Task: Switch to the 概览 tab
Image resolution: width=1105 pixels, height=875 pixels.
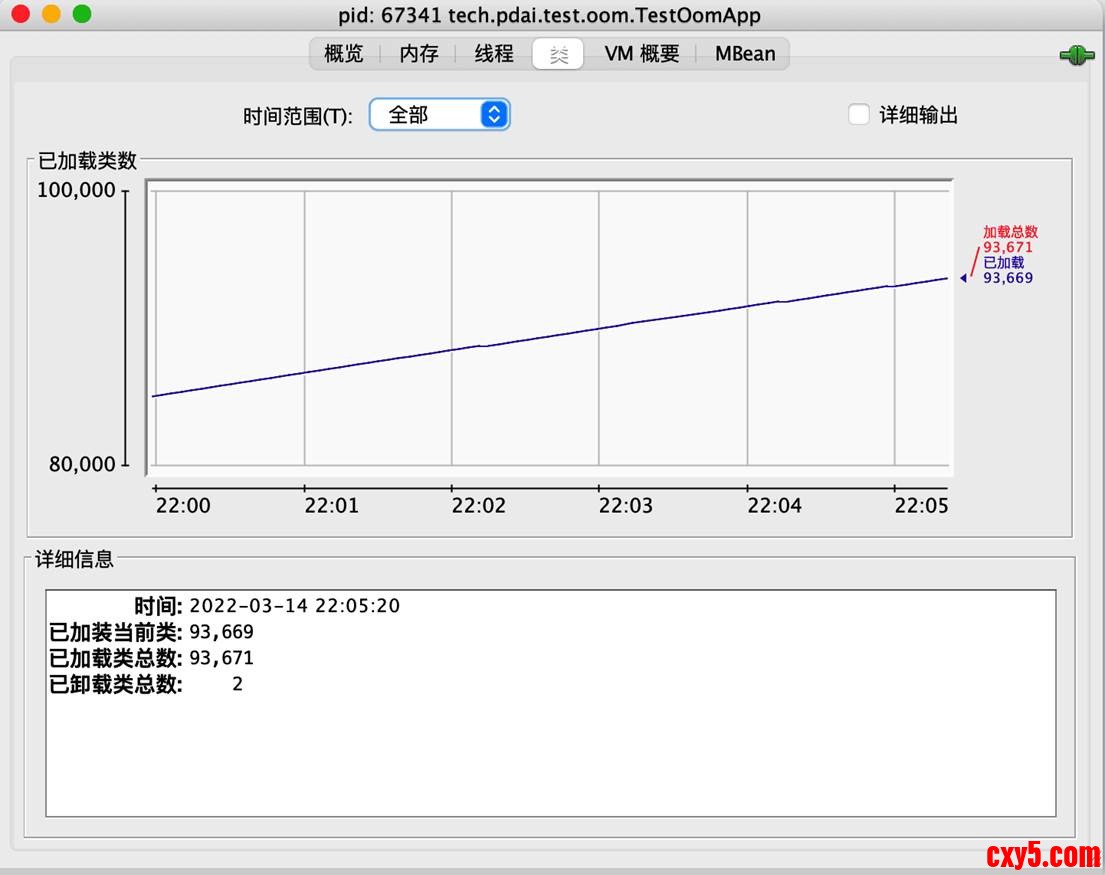Action: coord(344,54)
